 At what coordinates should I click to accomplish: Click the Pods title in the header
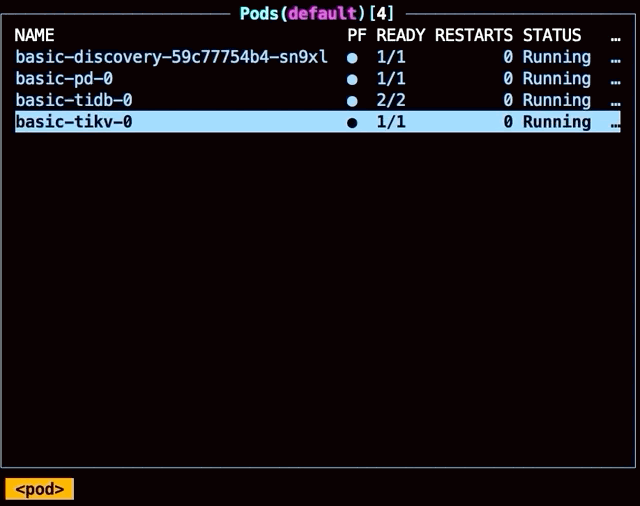[x=259, y=14]
